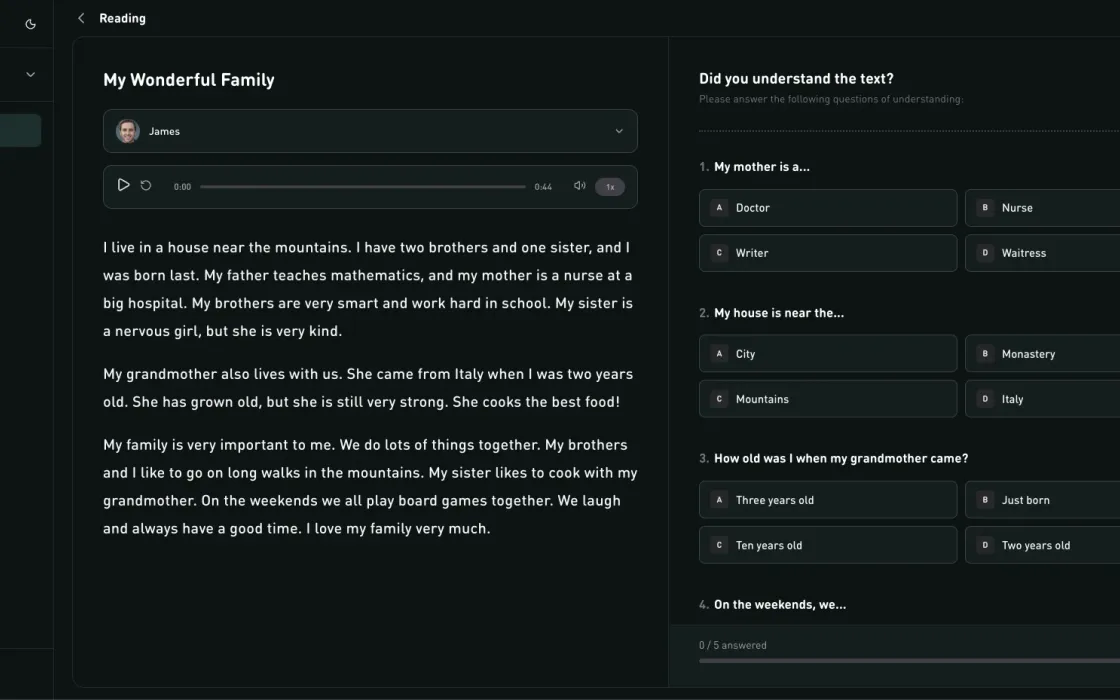Pick answer A City
The image size is (1120, 700).
828,354
